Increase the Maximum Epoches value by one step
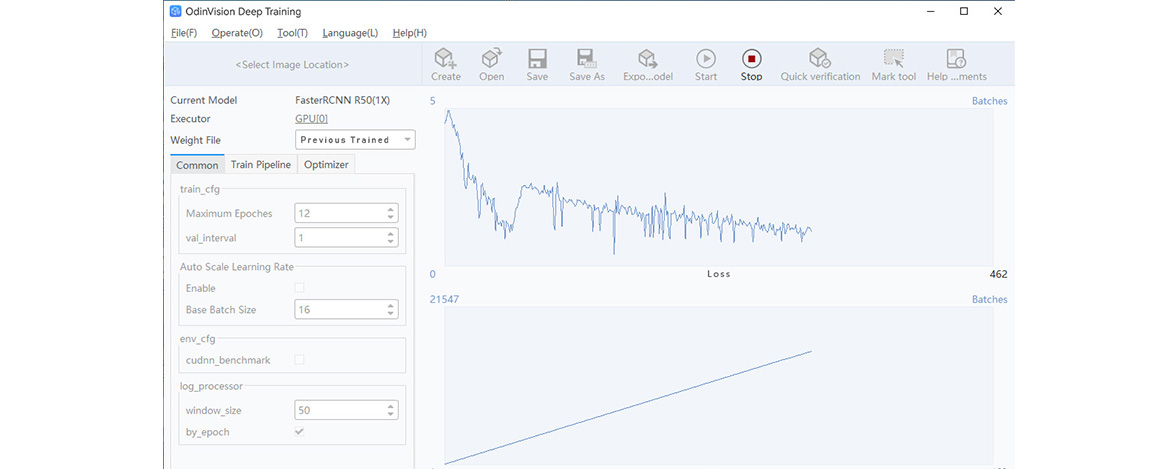The width and height of the screenshot is (1172, 469). click(390, 209)
